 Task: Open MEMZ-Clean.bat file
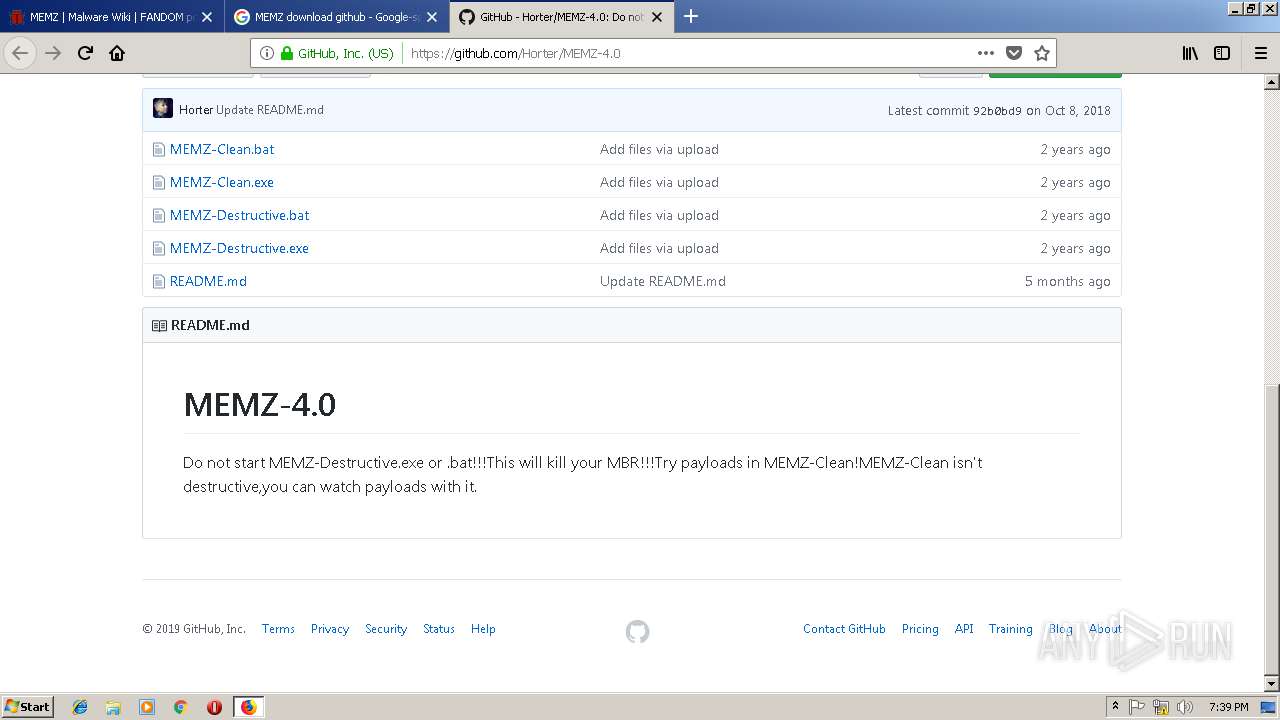[x=222, y=149]
